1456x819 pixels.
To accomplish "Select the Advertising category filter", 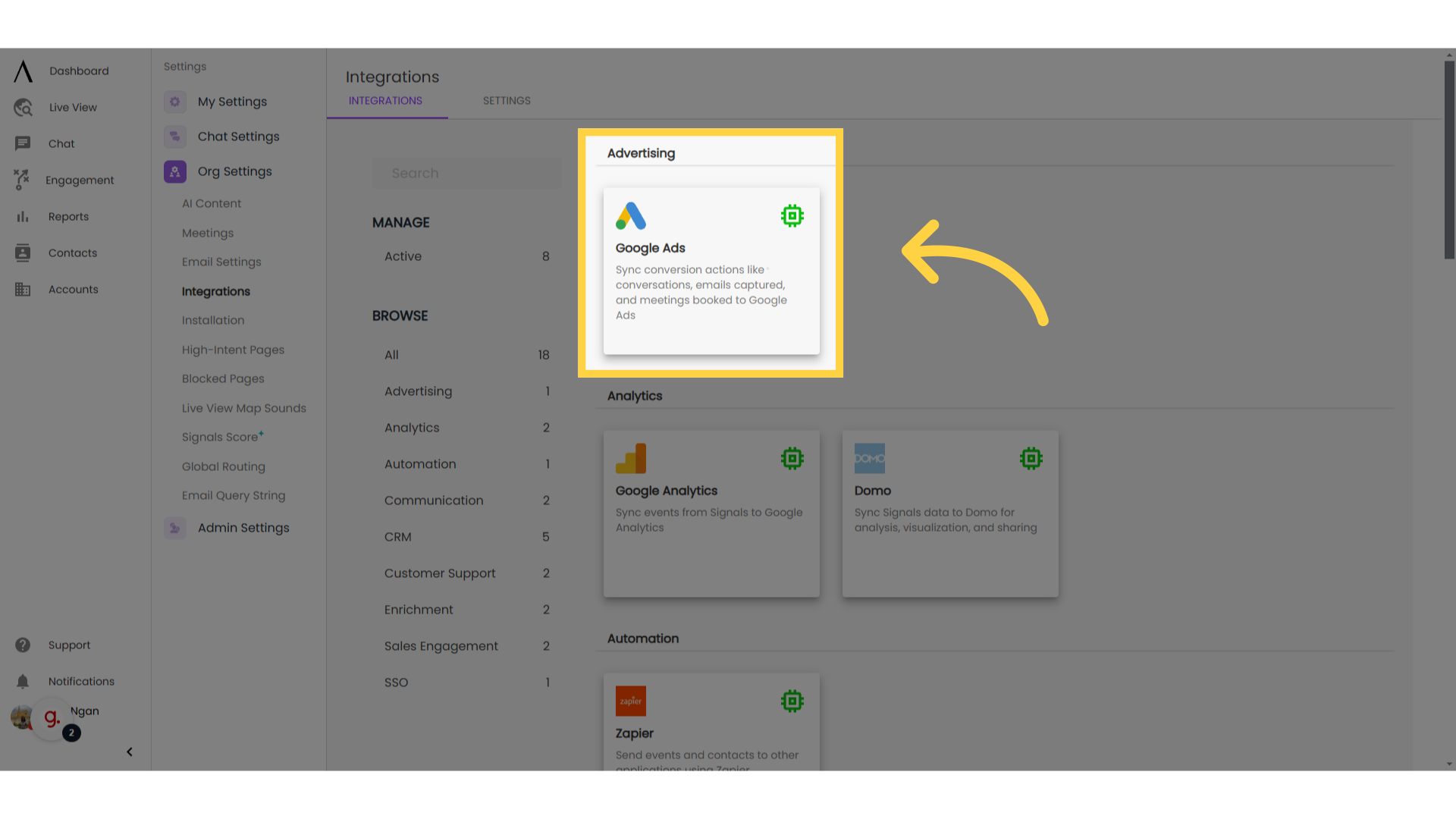I will point(467,391).
